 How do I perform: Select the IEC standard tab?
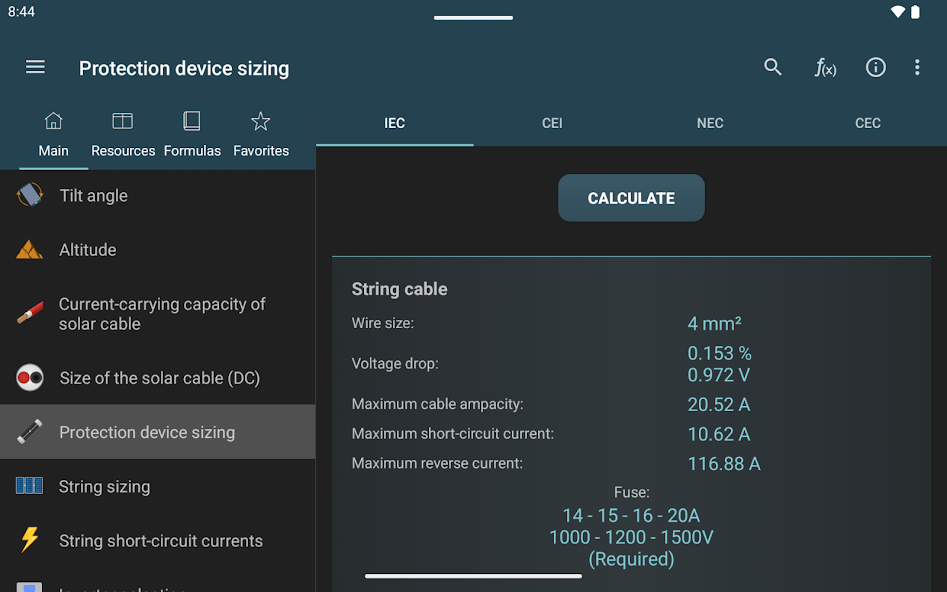click(x=394, y=123)
